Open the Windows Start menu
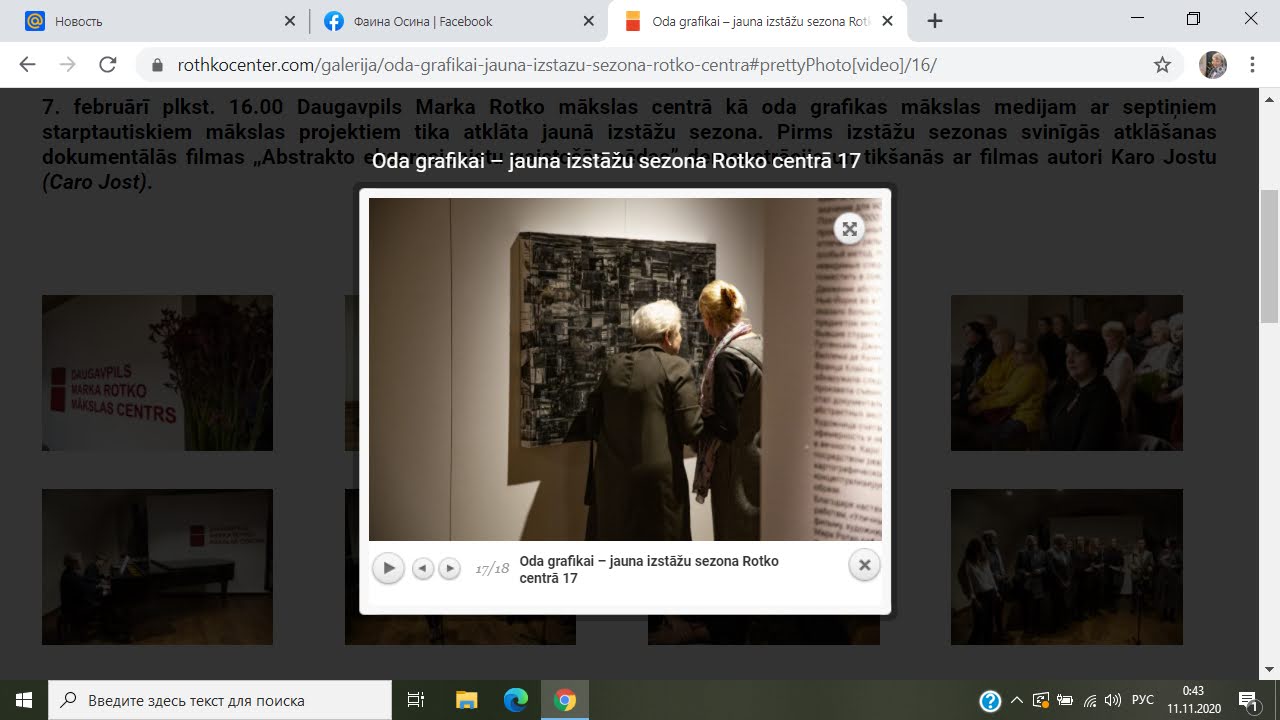The width and height of the screenshot is (1280, 720). tap(24, 700)
